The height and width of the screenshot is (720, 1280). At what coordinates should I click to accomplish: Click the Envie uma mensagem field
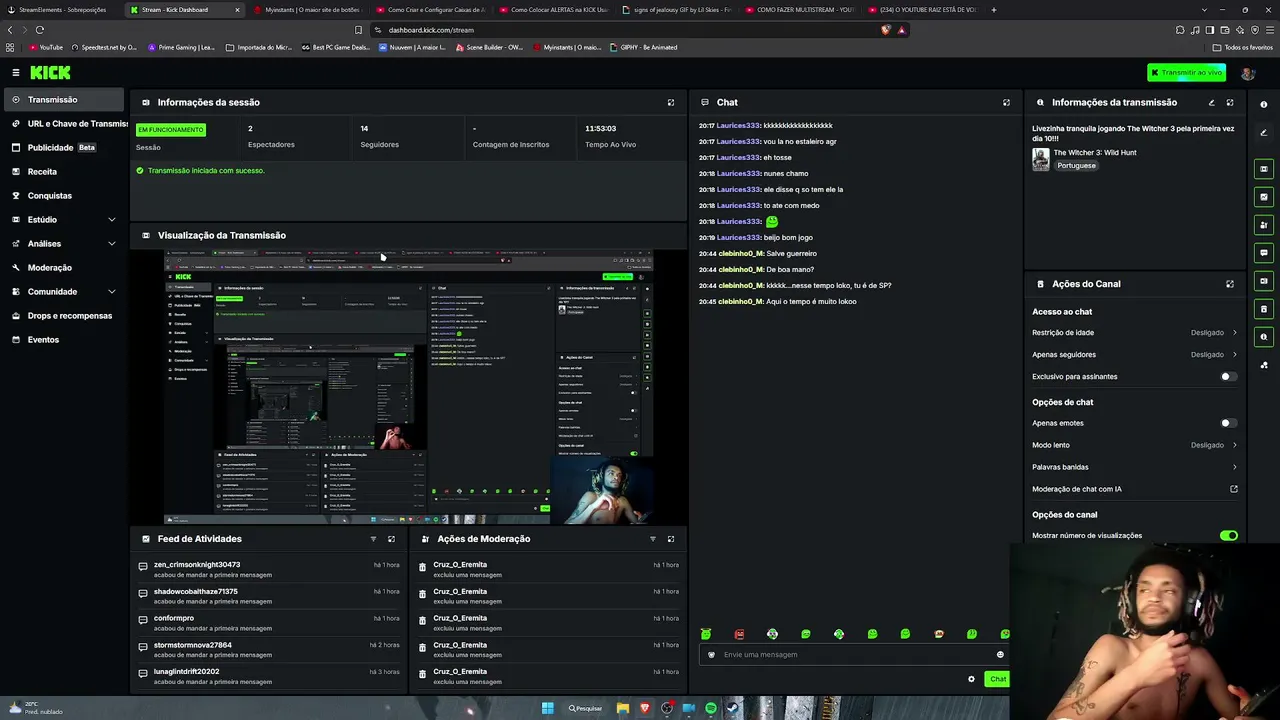click(x=855, y=655)
